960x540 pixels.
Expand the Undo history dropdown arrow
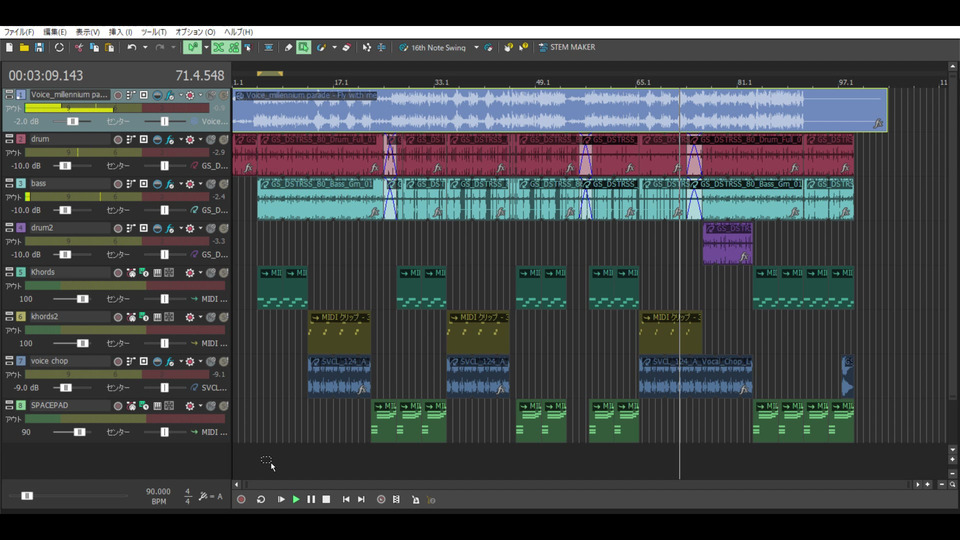[145, 47]
